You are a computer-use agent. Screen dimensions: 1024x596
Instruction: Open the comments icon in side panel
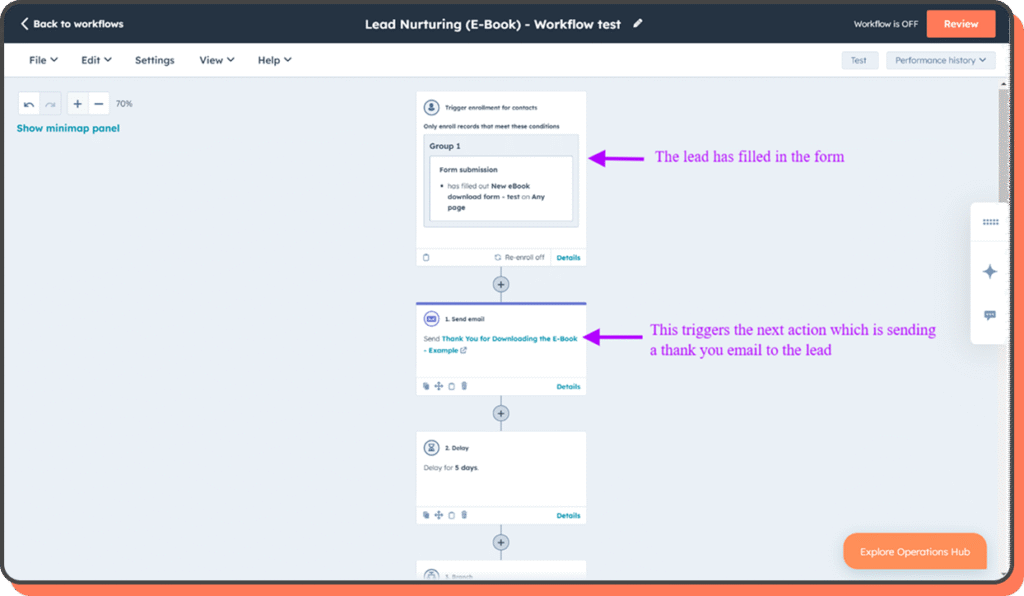pos(990,315)
